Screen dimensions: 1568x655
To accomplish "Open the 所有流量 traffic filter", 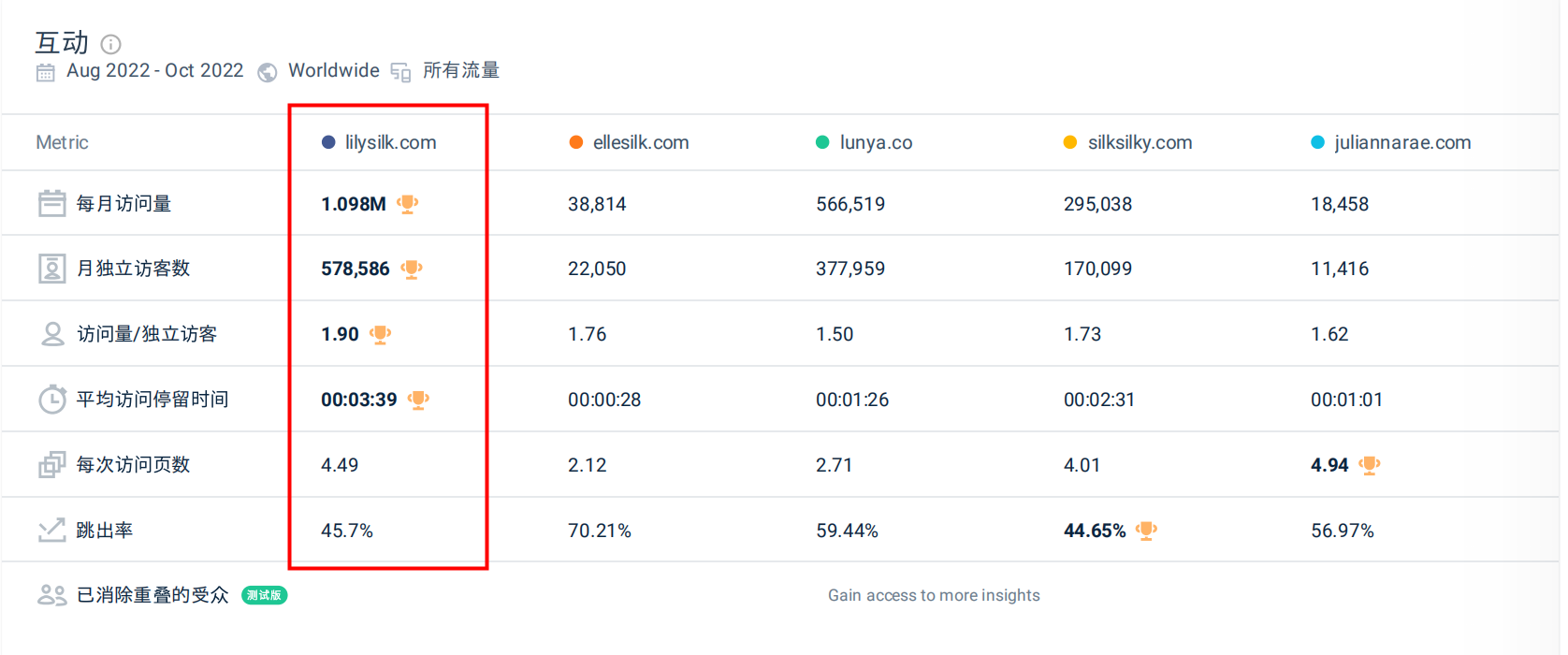I will [461, 71].
